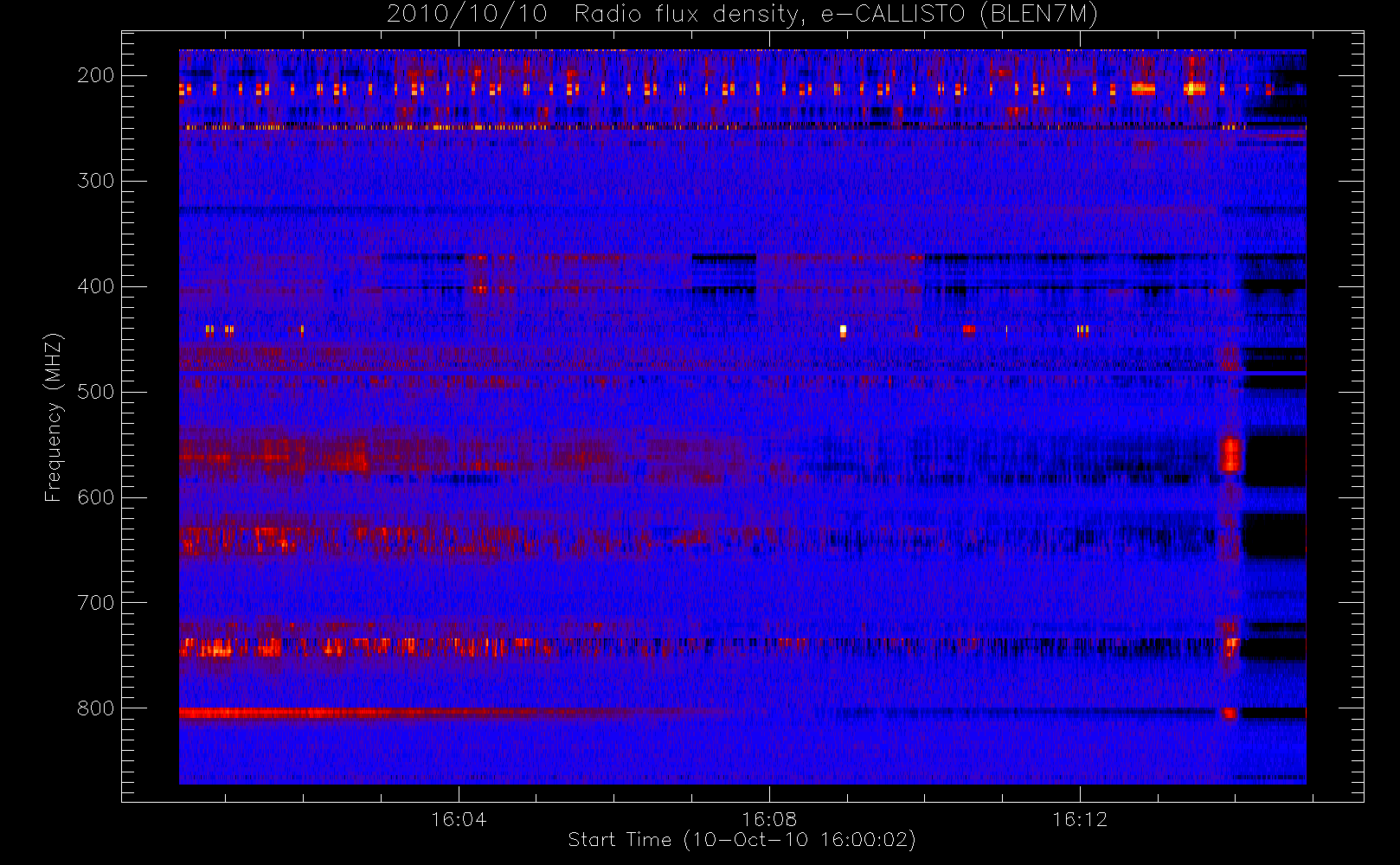Click the 16:04 time axis label
The width and height of the screenshot is (1400, 865).
tap(459, 819)
